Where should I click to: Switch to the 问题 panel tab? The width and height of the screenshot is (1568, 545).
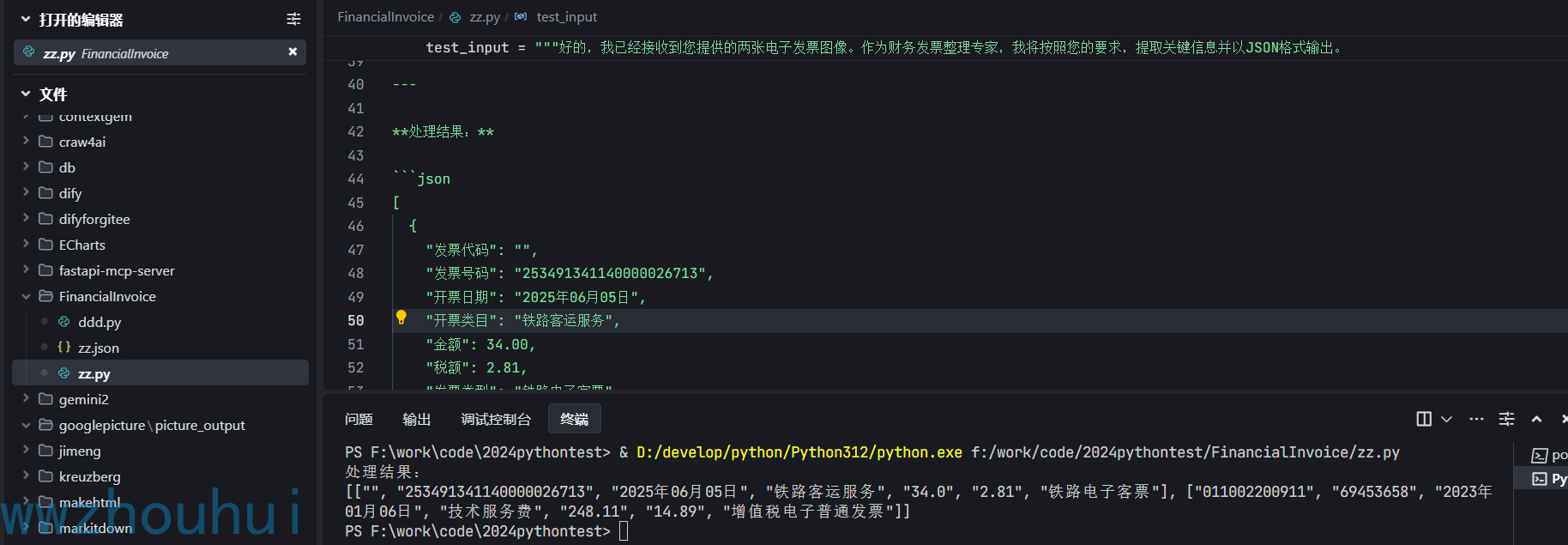[x=359, y=419]
